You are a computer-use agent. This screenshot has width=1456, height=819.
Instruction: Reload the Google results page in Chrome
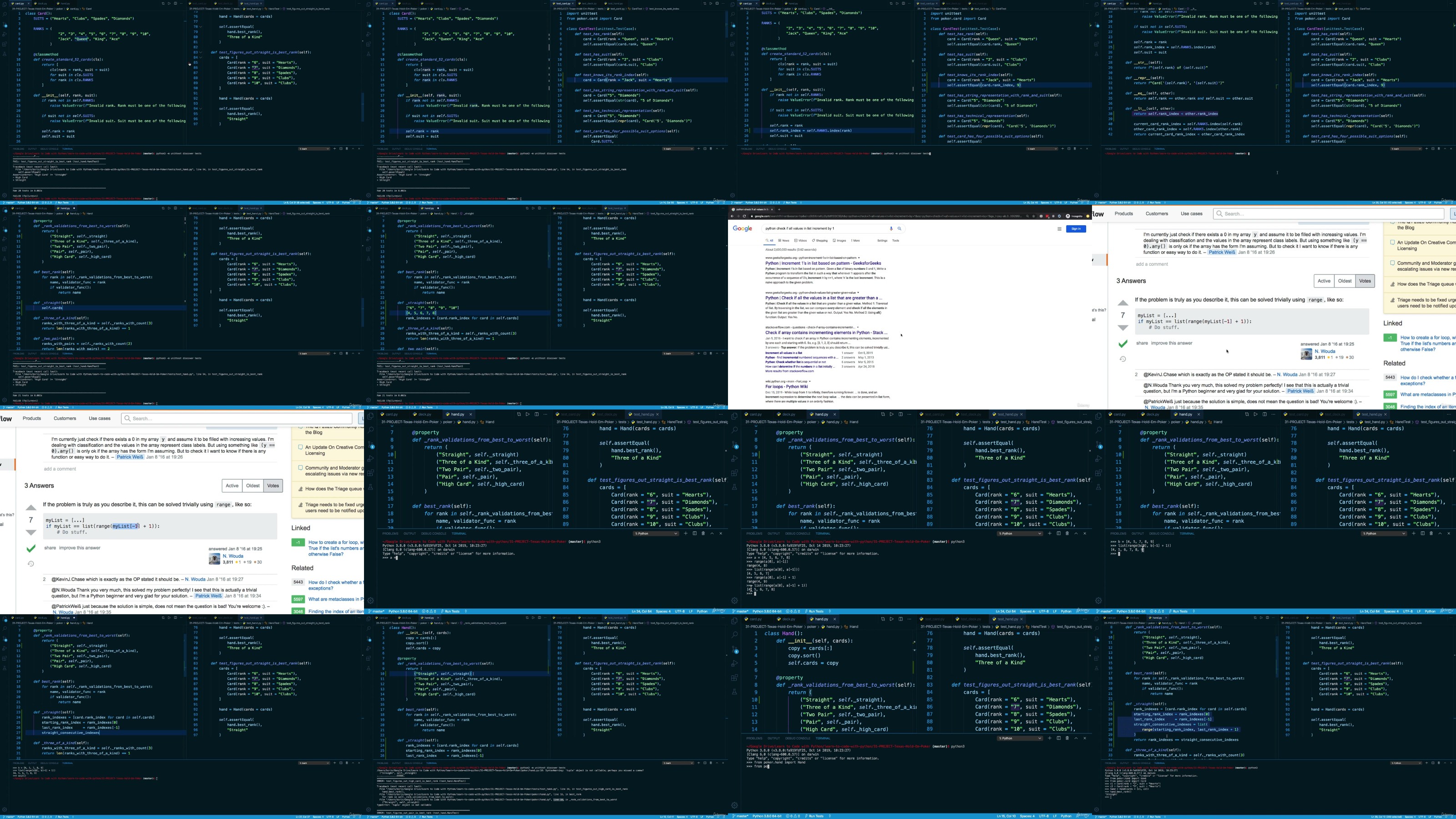tap(744, 216)
